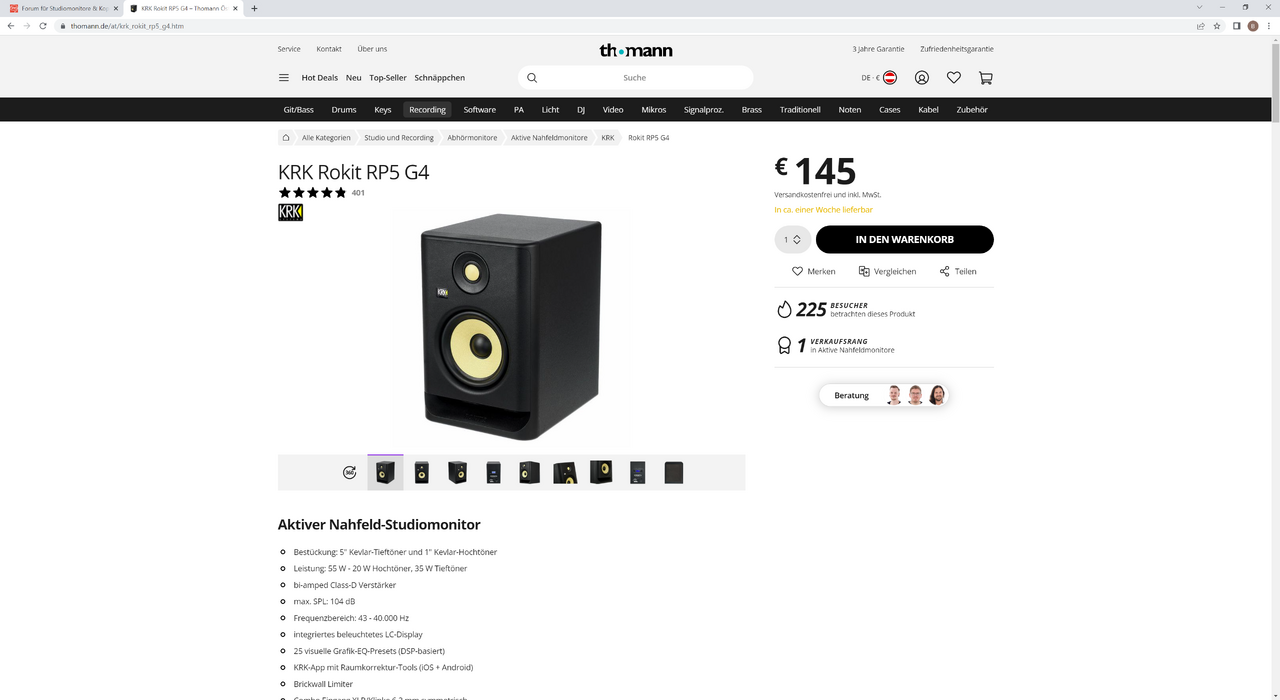Open Aktive Nahfeldmonitore breadcrumb link
The image size is (1280, 700).
(548, 138)
